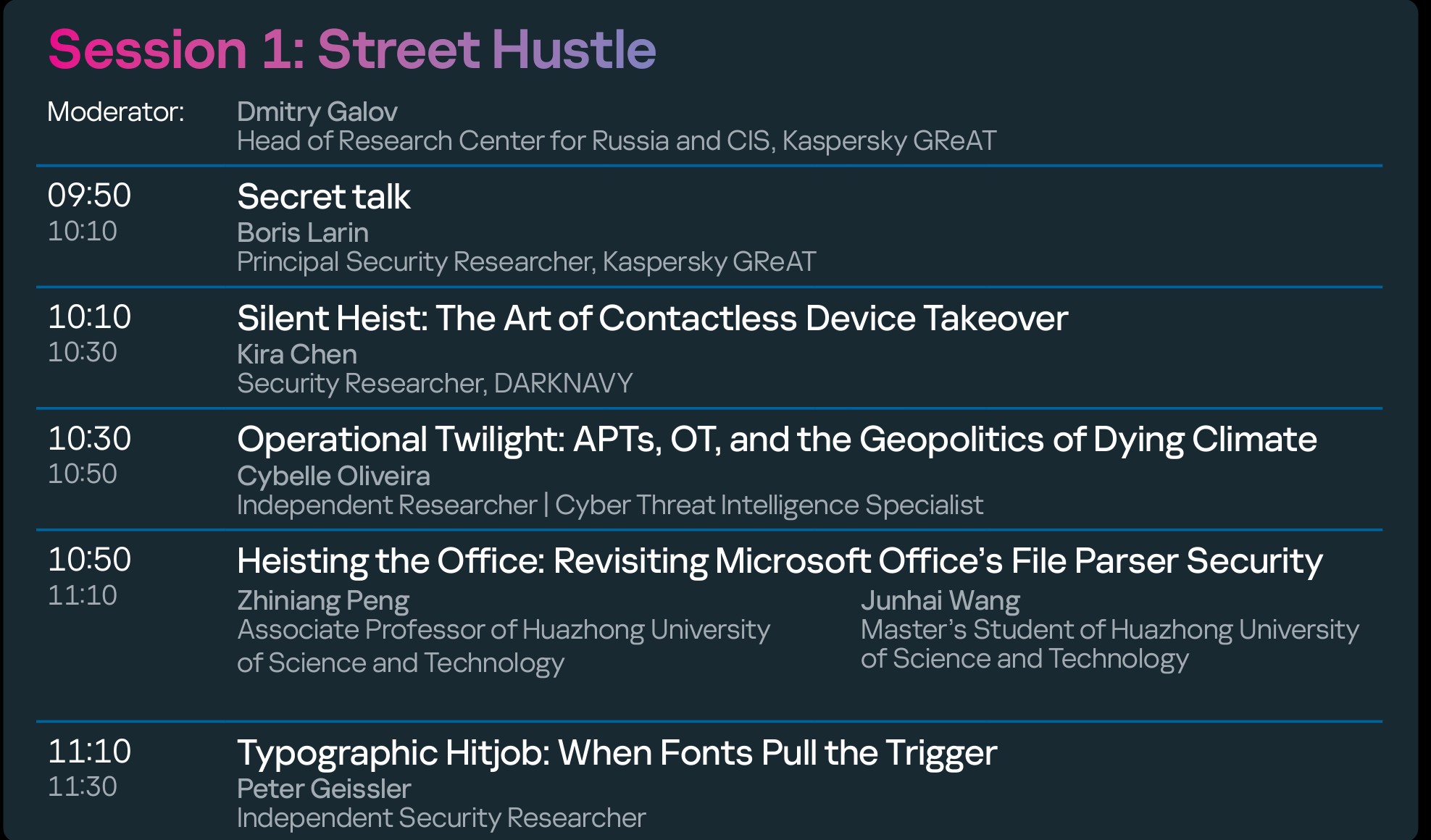Click speaker name Cybelle Oliveira
The image size is (1431, 840).
tap(333, 476)
